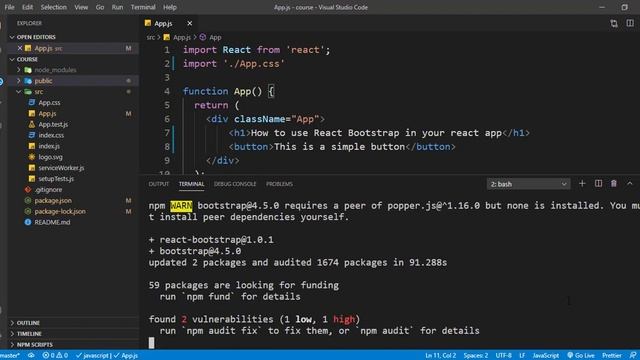Collapse the COURSE folder section
Screen dimensions: 640x360
click(27, 59)
